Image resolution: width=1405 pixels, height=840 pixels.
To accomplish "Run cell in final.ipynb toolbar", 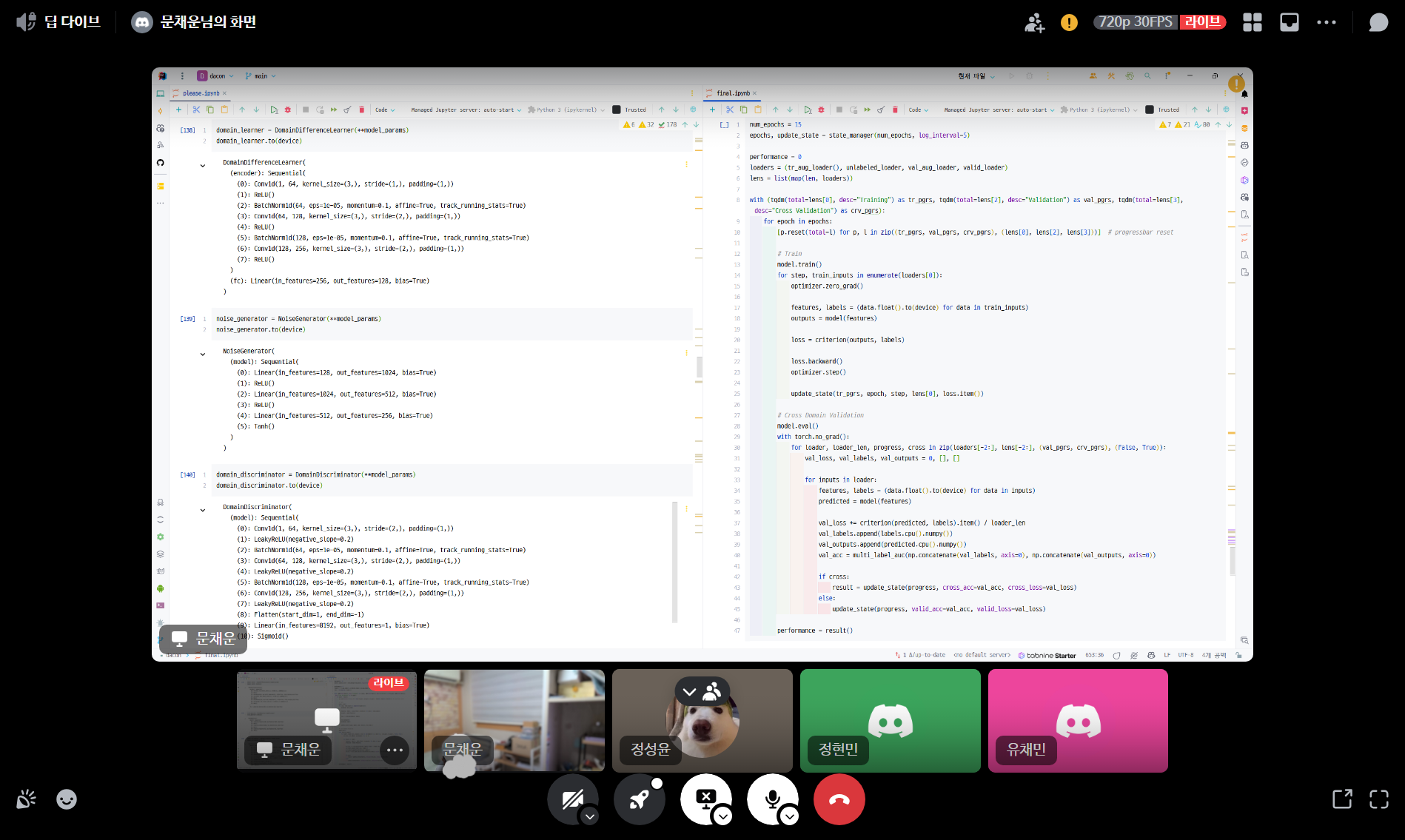I will click(808, 110).
